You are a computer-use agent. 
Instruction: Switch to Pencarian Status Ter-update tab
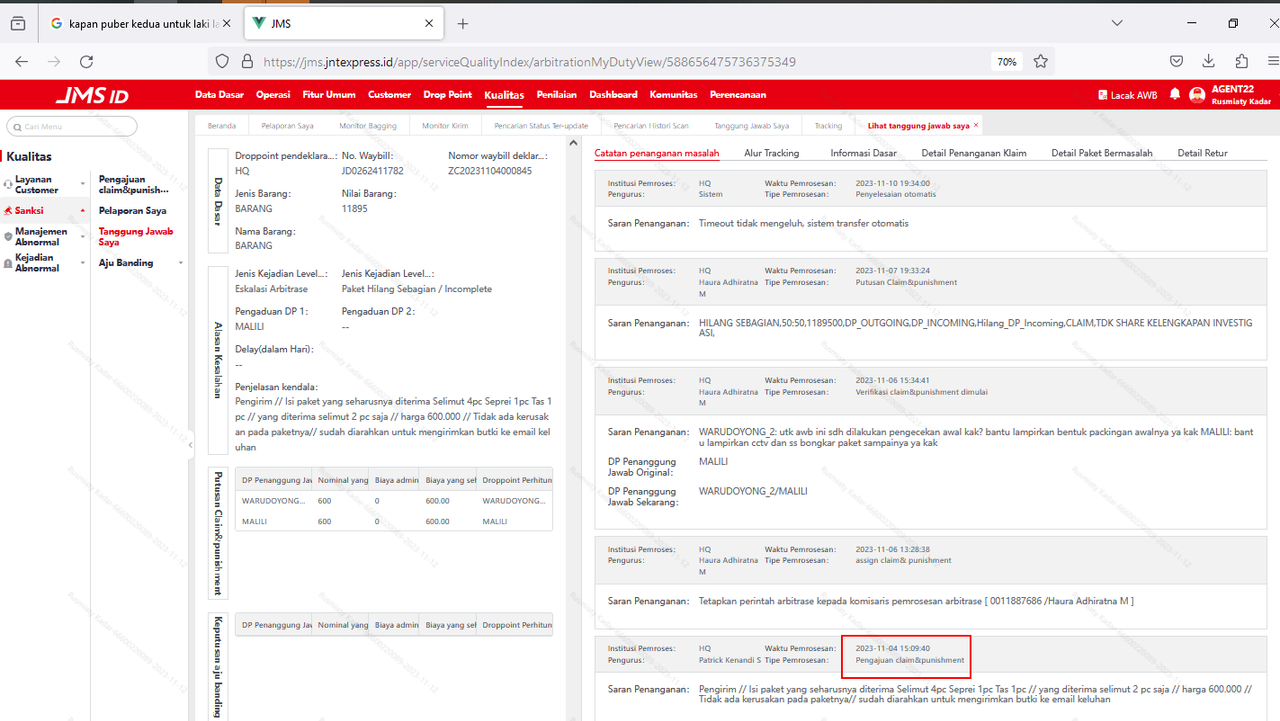click(541, 126)
